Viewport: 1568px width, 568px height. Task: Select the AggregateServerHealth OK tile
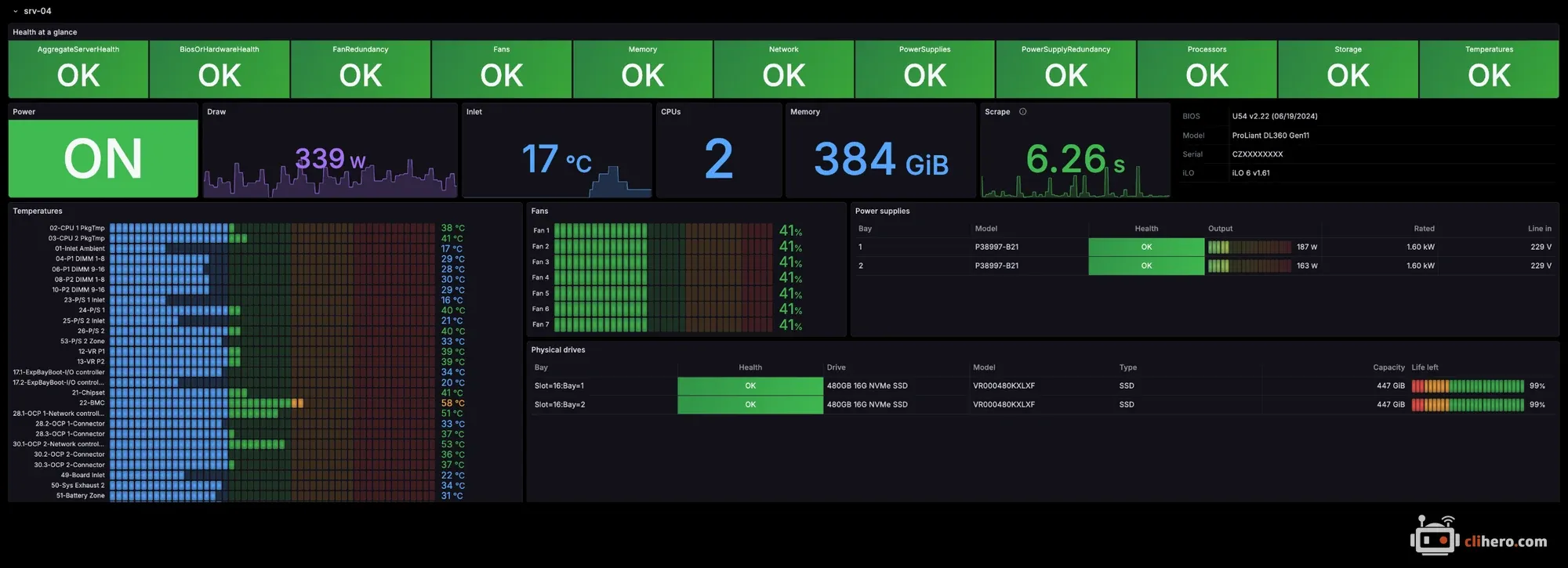click(78, 69)
